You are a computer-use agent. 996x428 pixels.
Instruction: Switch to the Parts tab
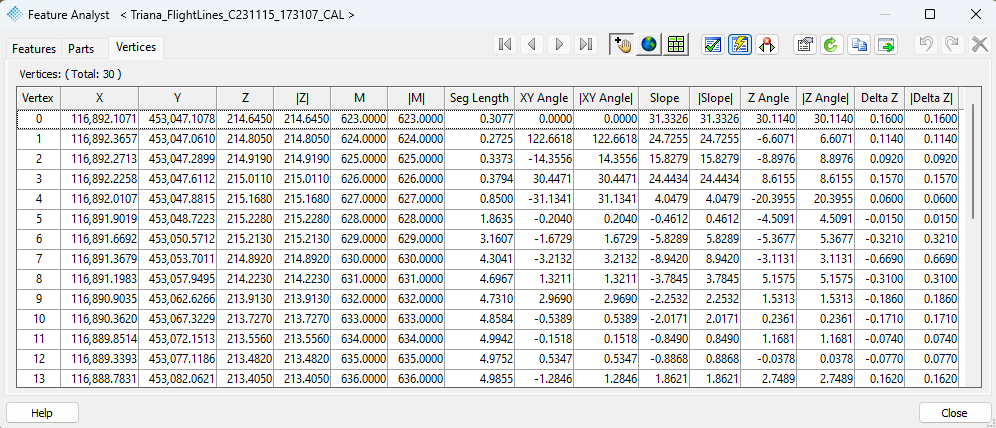(81, 49)
